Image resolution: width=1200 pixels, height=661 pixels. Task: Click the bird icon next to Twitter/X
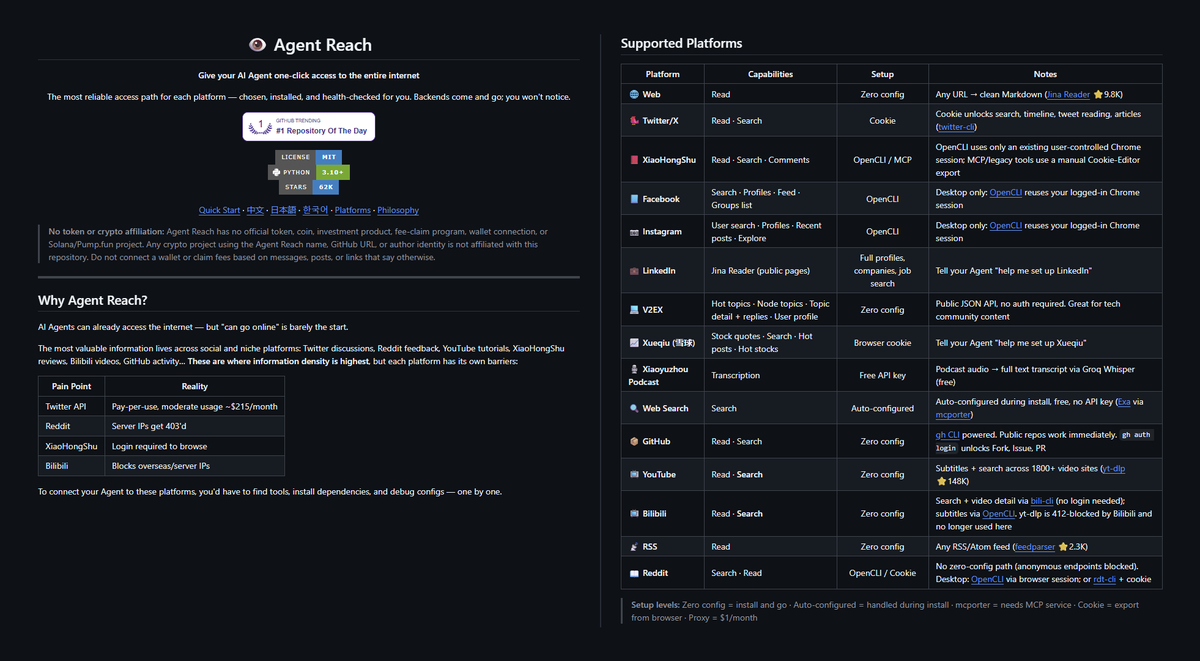click(634, 121)
